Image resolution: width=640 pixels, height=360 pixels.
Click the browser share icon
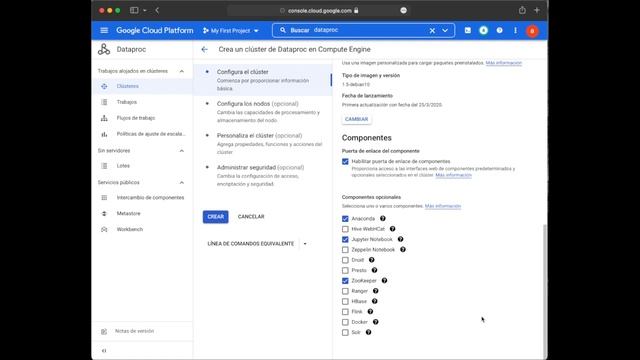click(522, 11)
